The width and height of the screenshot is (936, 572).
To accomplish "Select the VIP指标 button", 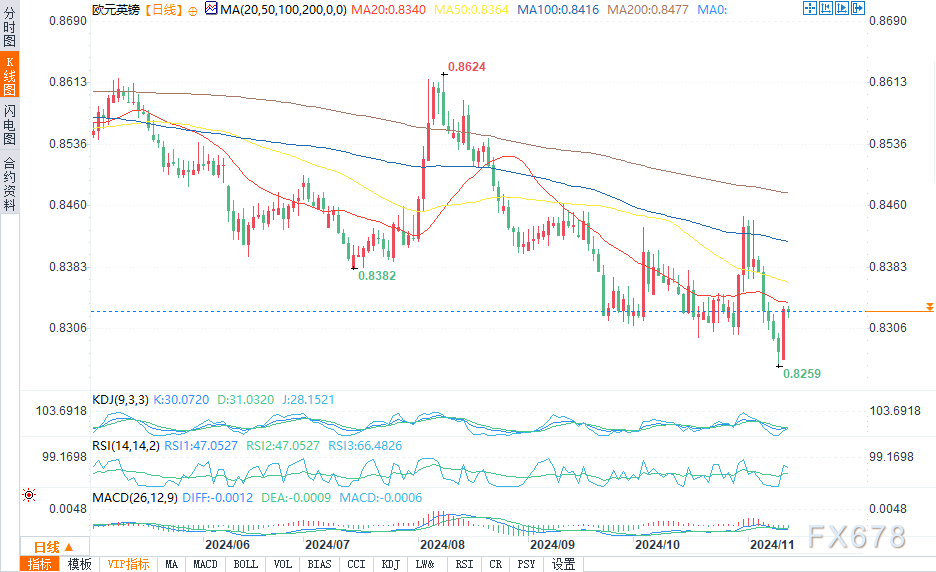I will click(x=128, y=564).
